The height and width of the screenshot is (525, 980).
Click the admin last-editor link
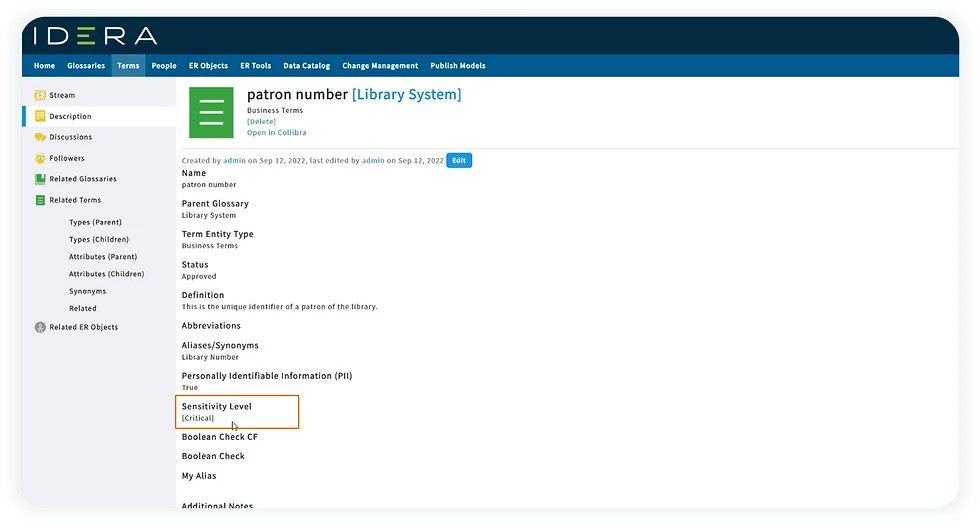[373, 161]
